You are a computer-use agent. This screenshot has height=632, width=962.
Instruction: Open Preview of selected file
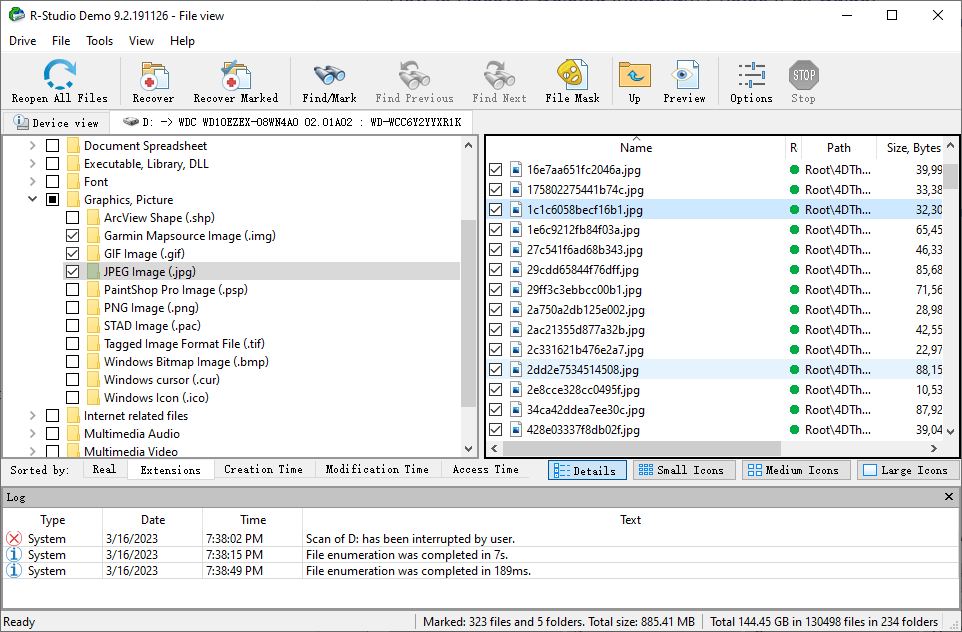coord(684,75)
